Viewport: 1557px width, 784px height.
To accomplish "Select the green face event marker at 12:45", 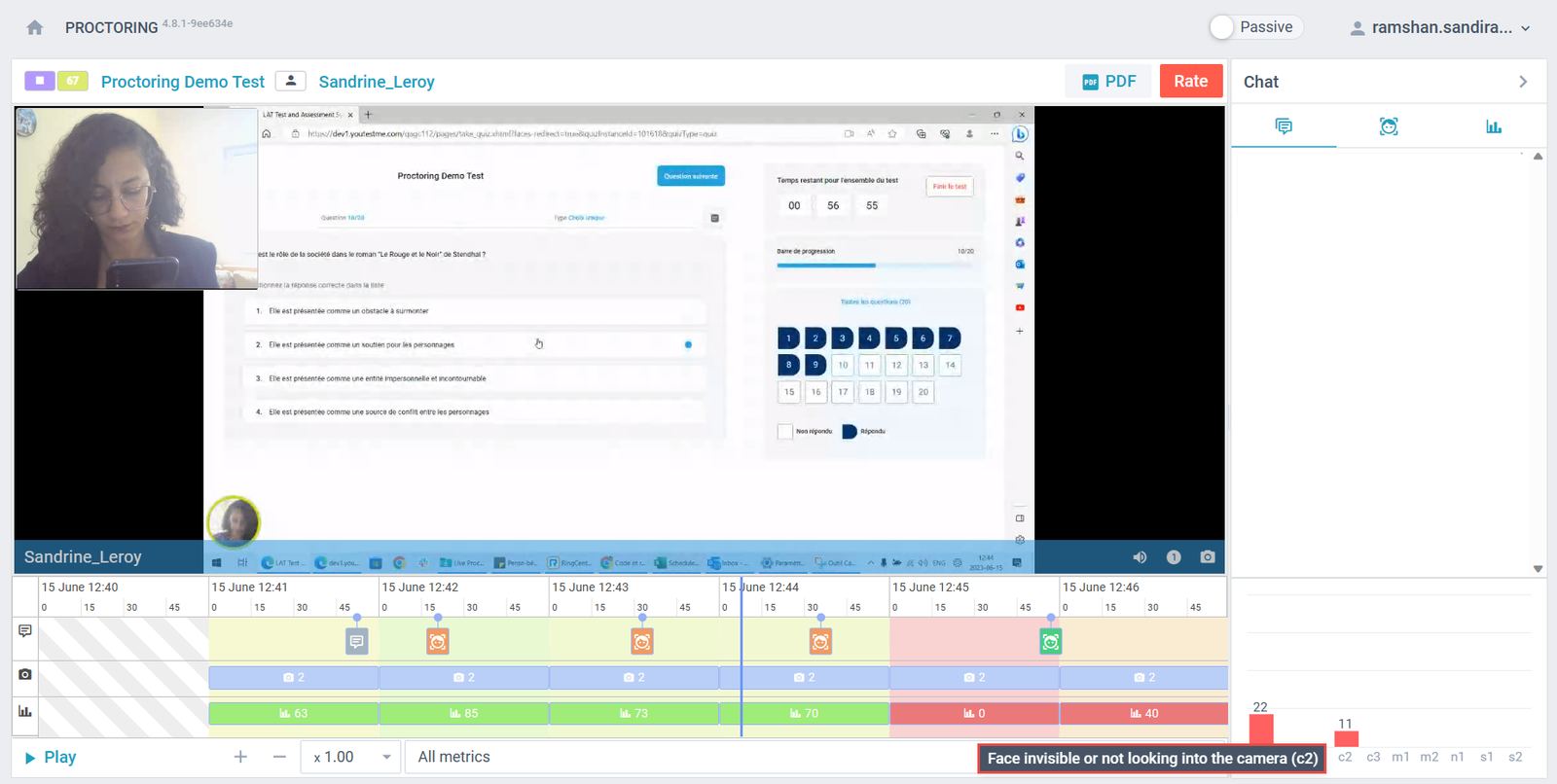I will click(1050, 641).
